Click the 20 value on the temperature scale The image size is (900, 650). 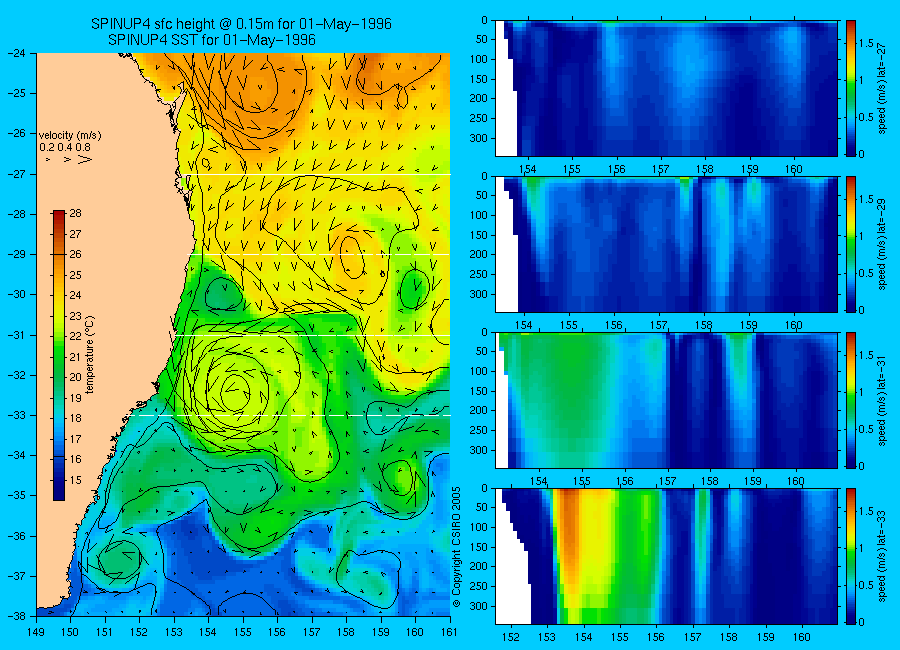click(76, 377)
